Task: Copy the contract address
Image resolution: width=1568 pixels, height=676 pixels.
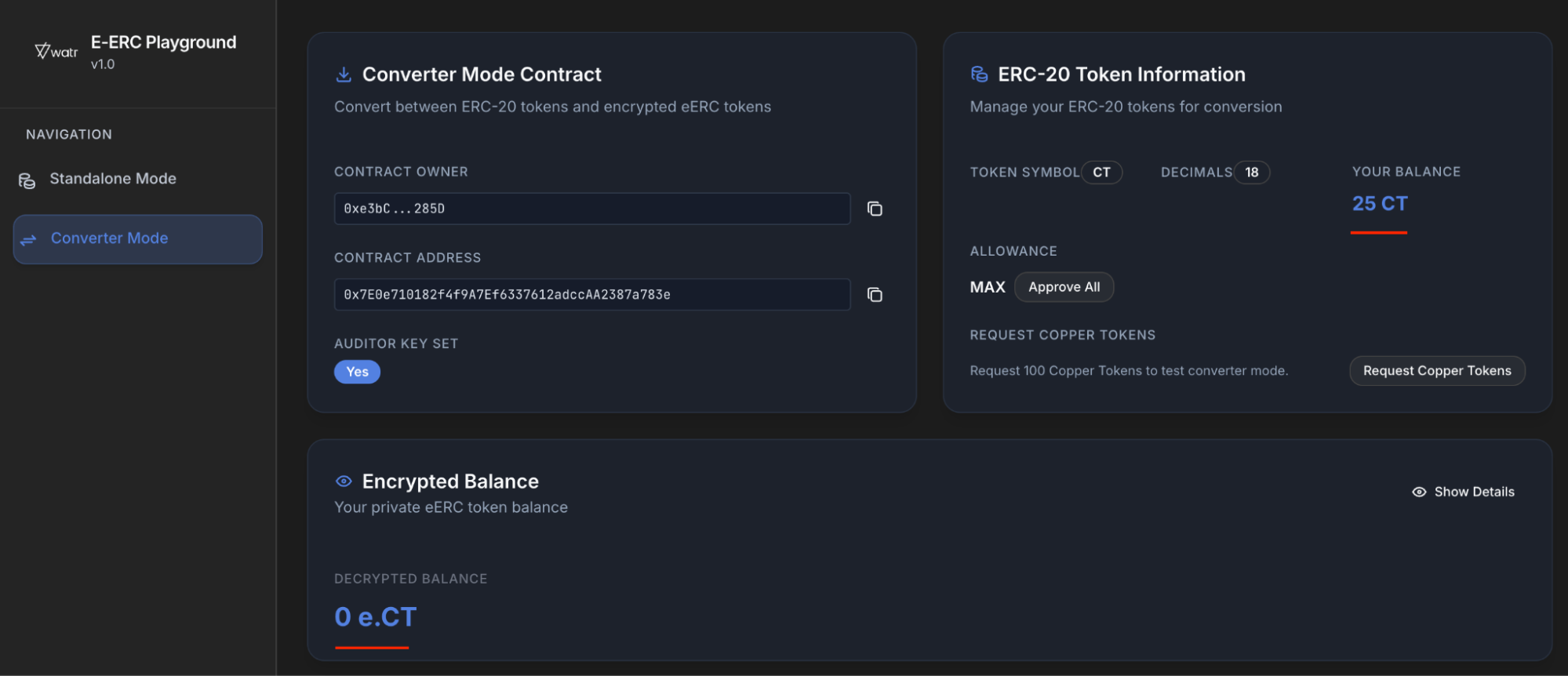Action: pyautogui.click(x=875, y=295)
